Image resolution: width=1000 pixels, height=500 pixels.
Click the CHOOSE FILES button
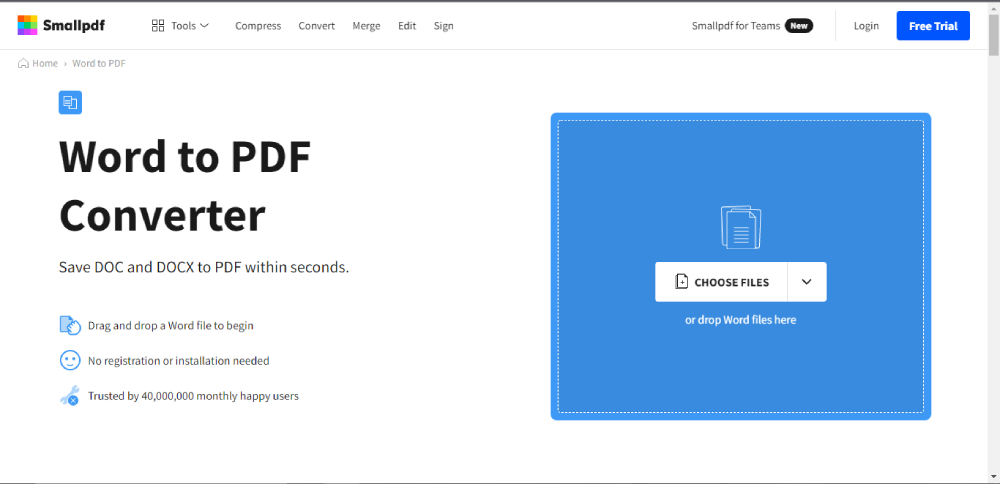point(721,282)
